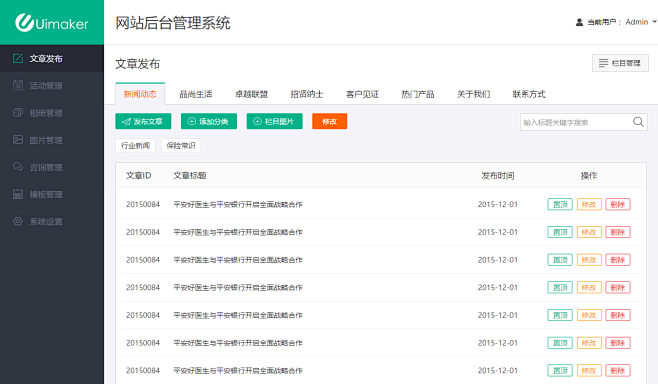This screenshot has height=384, width=658.
Task: Select the 保险常识 category filter
Action: pos(181,146)
